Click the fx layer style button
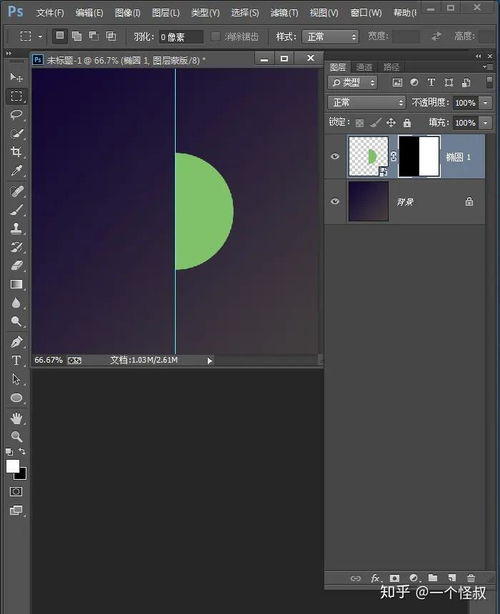 pyautogui.click(x=375, y=578)
